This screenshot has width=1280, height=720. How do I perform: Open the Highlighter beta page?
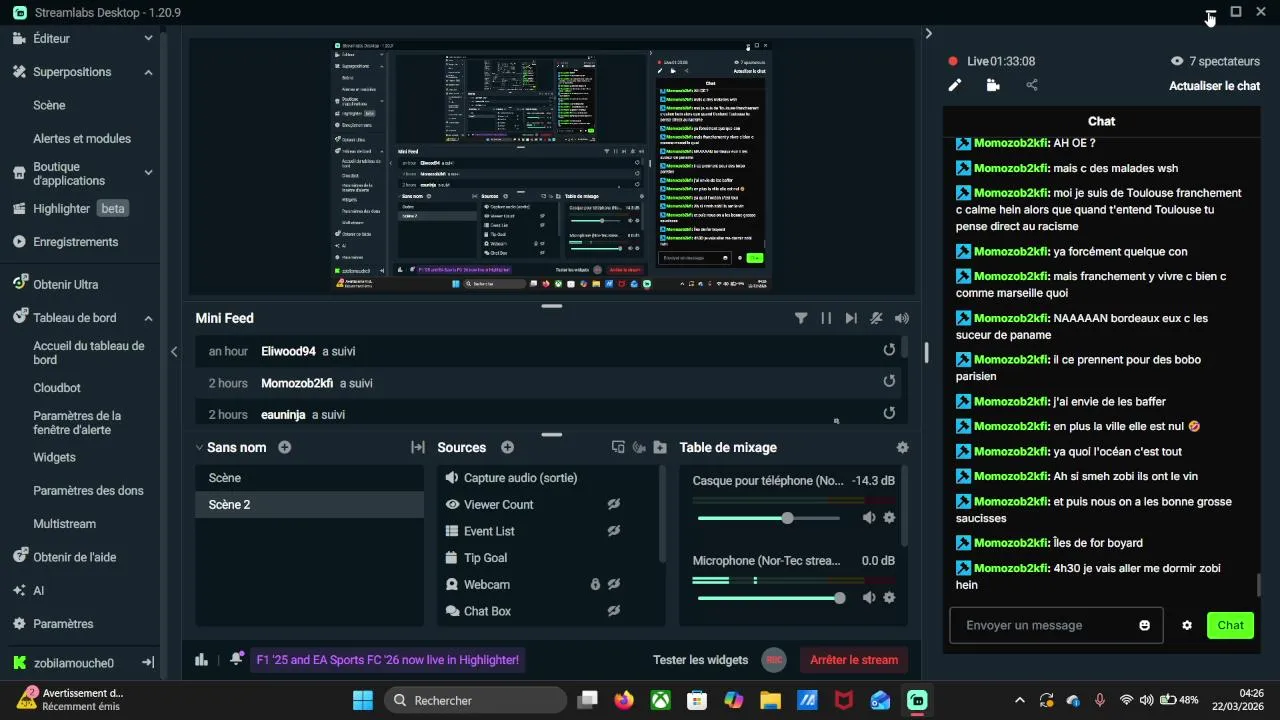pyautogui.click(x=80, y=209)
